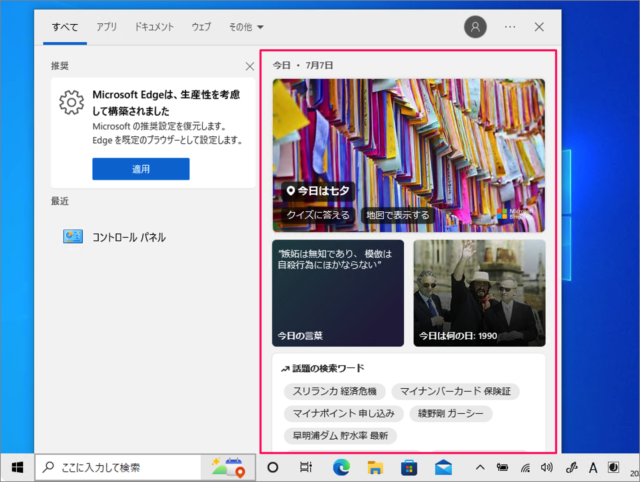Click the 適用 button
The height and width of the screenshot is (482, 640).
(141, 169)
